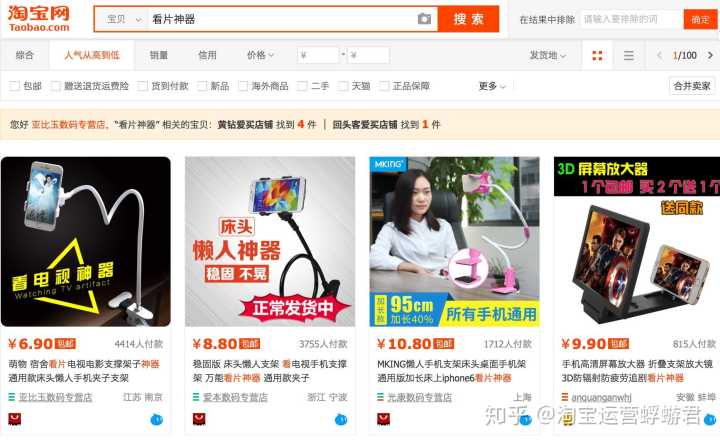Click Taobao logo to go home
This screenshot has width=720, height=444.
pos(39,19)
